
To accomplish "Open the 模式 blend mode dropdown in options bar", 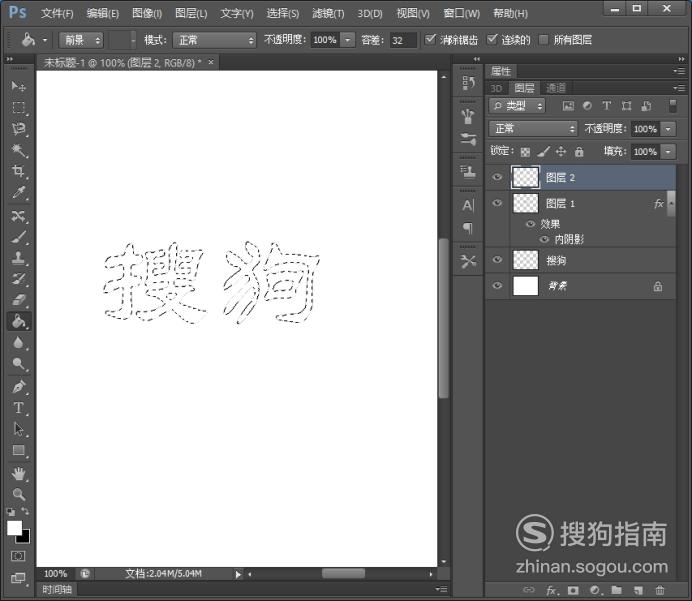I will 214,40.
